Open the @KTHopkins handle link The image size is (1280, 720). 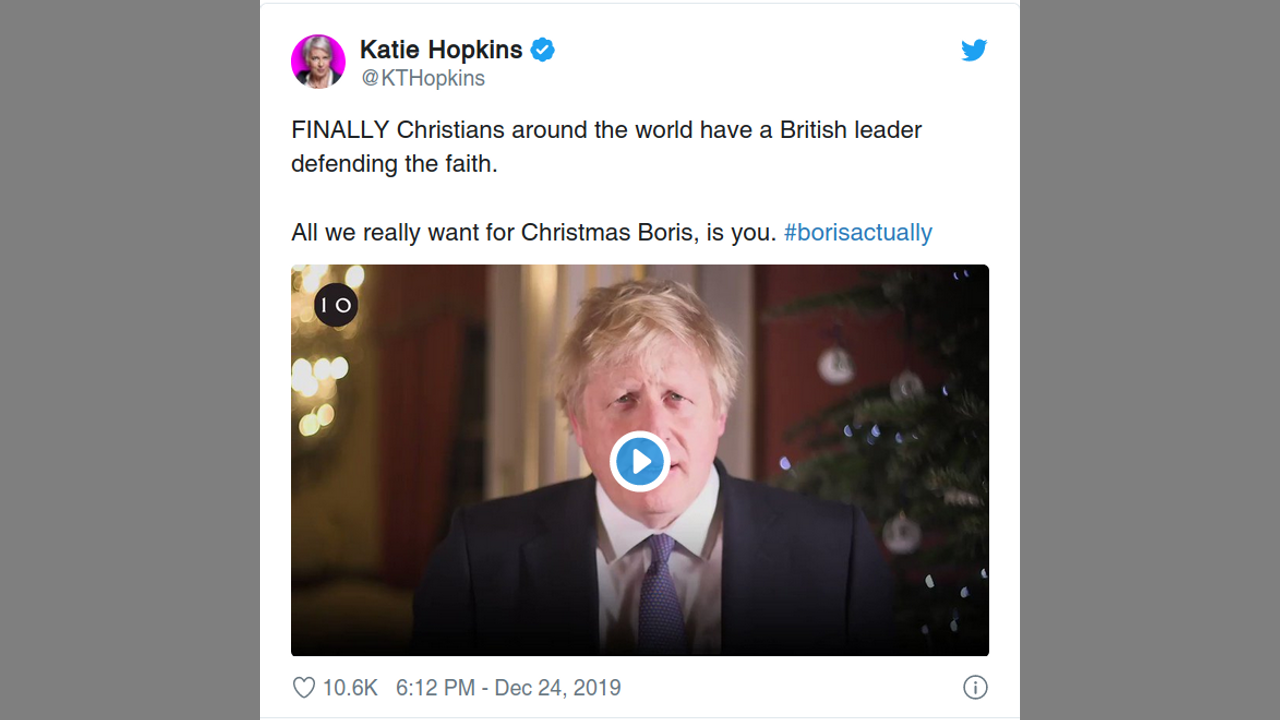423,78
